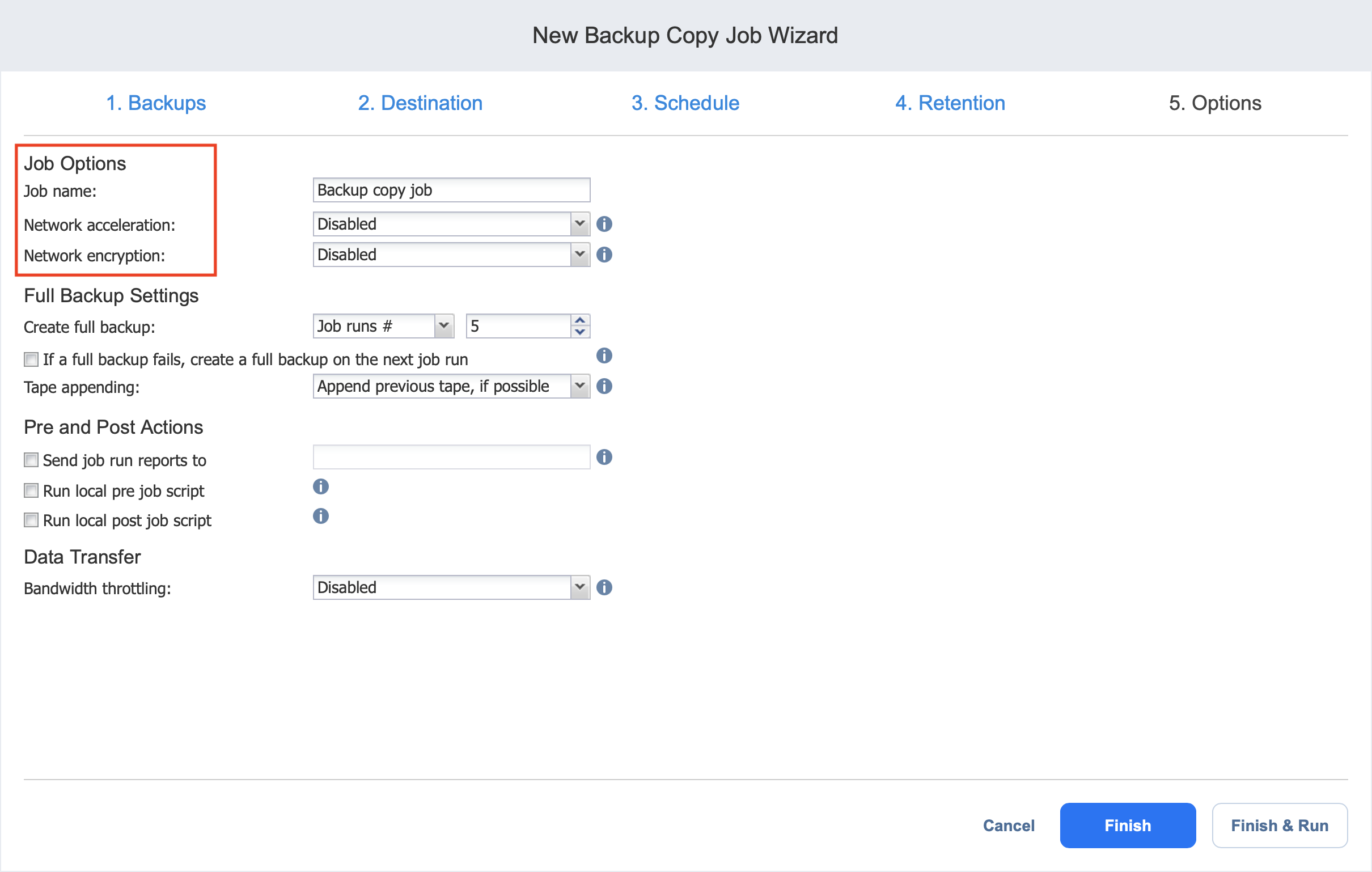Go to step 4. Retention
The image size is (1372, 872).
pyautogui.click(x=950, y=103)
